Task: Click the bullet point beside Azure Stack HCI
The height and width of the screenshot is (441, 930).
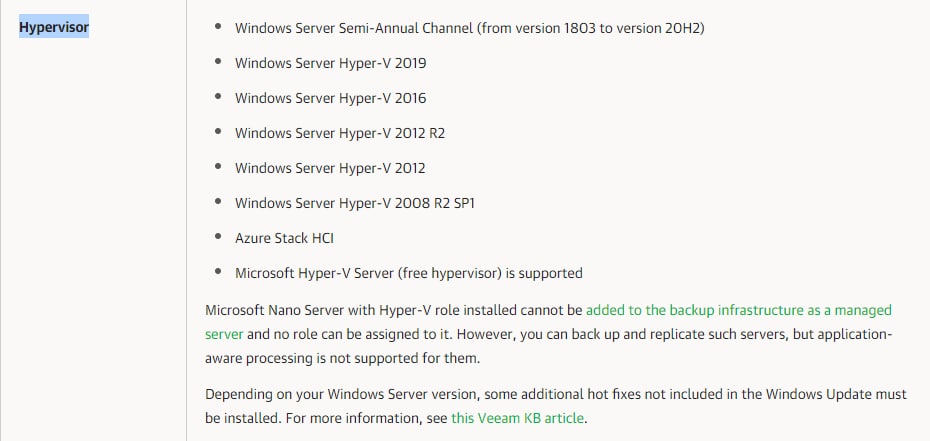Action: coord(219,238)
